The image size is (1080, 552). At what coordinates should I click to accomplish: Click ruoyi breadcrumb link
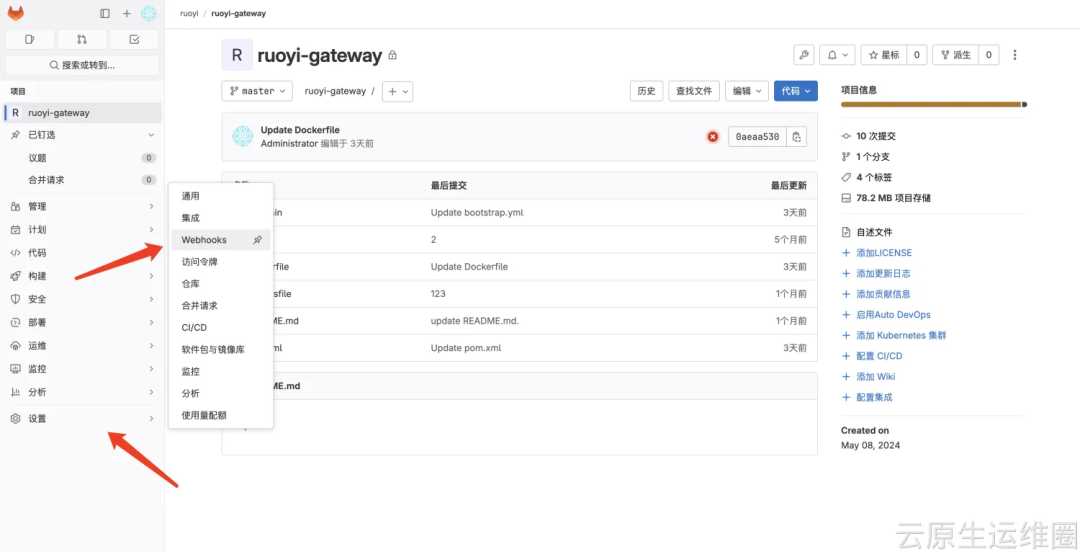(x=189, y=13)
